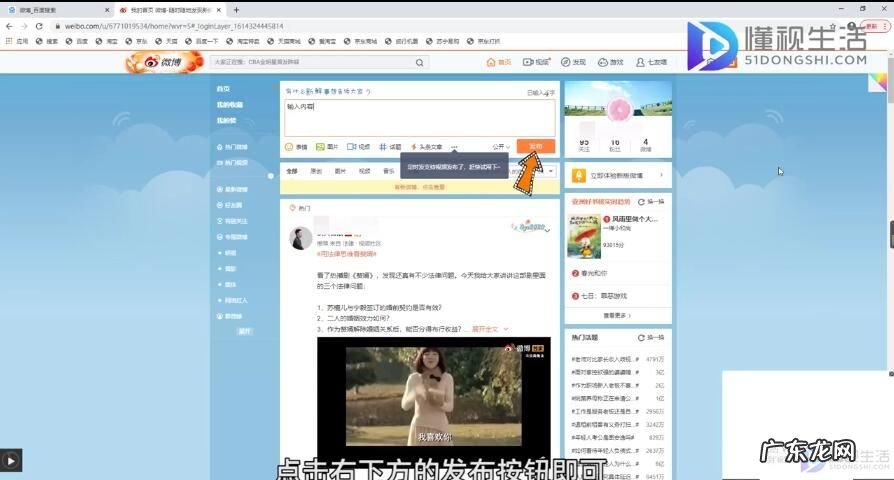Click the browser address bar URL

pyautogui.click(x=174, y=26)
